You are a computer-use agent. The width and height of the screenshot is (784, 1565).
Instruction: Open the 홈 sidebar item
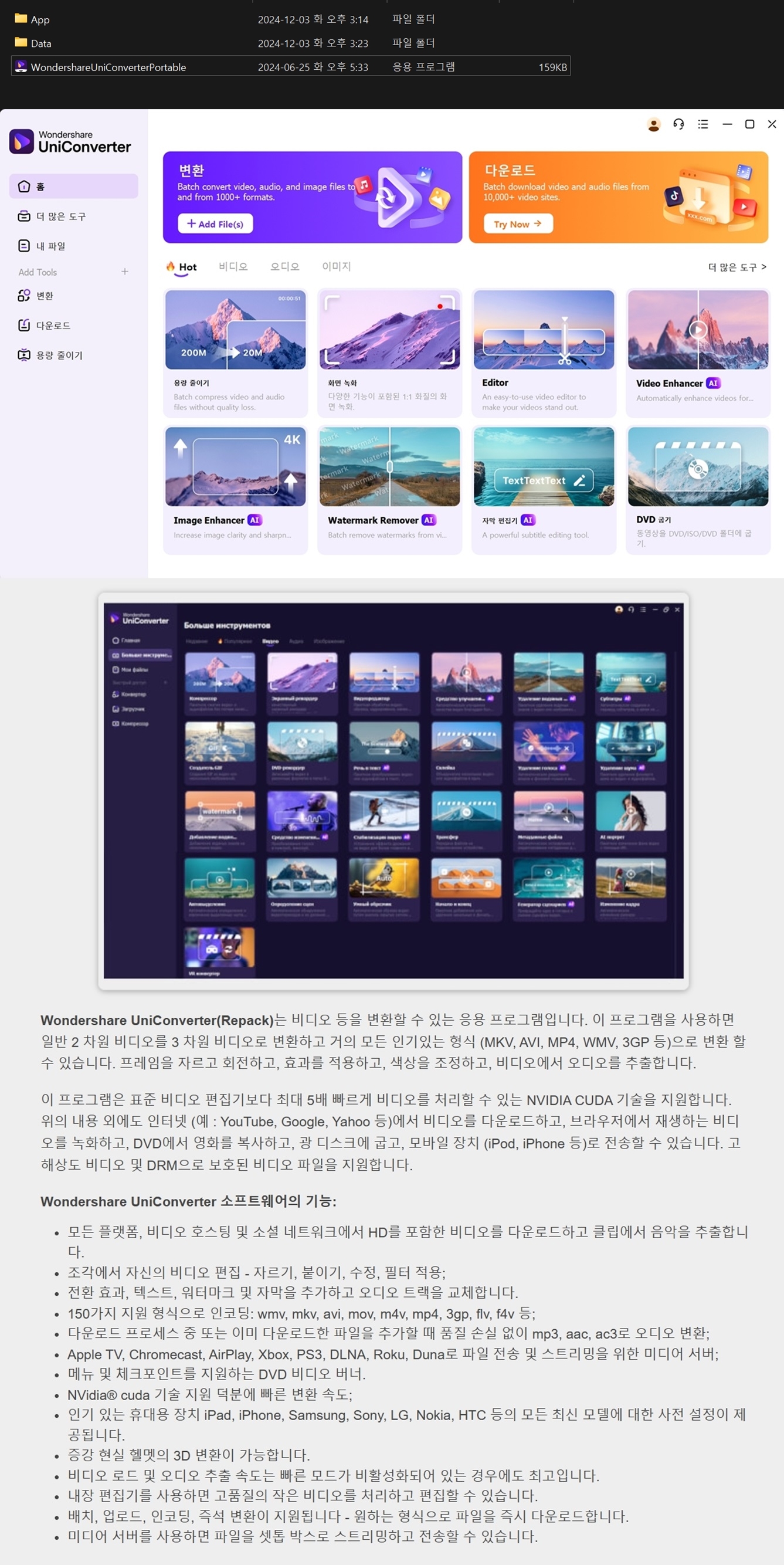73,187
